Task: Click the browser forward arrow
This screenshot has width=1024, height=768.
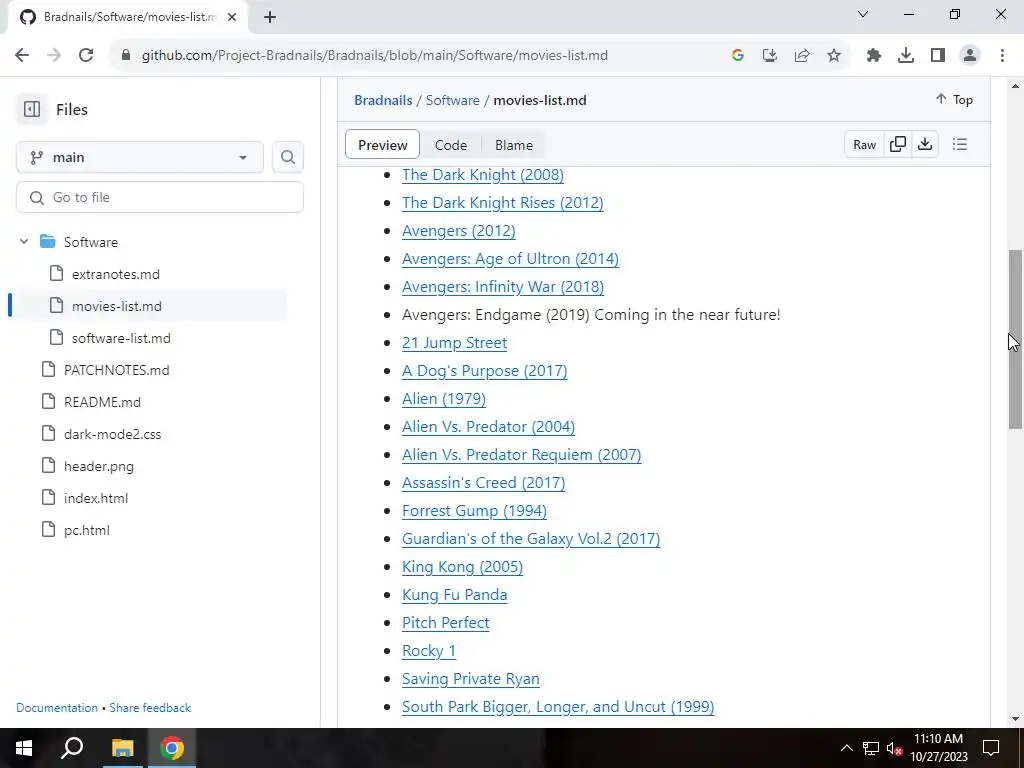Action: [x=54, y=56]
